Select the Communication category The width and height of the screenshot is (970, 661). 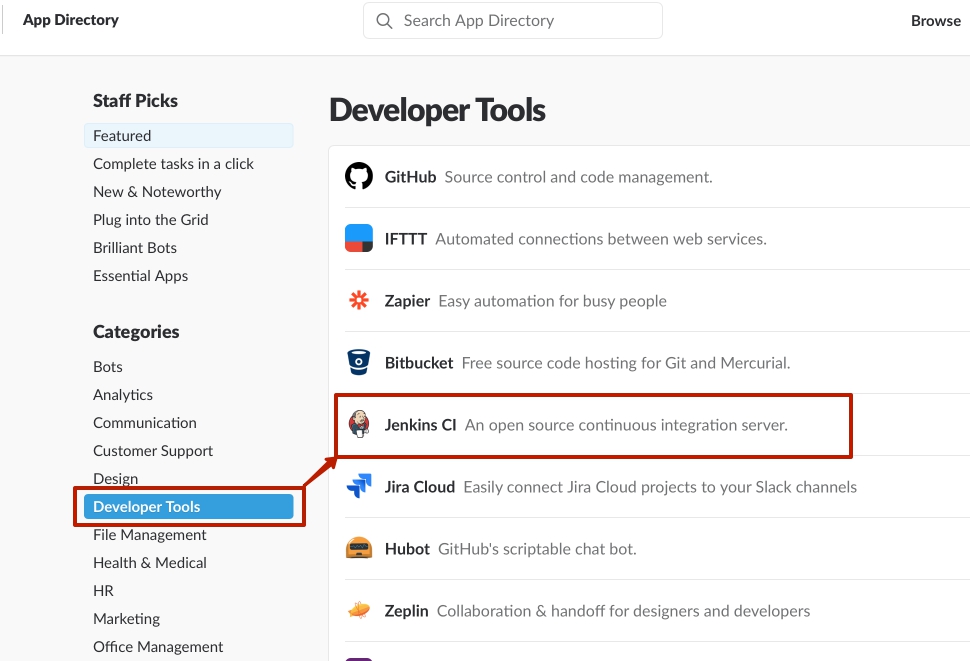pos(145,422)
